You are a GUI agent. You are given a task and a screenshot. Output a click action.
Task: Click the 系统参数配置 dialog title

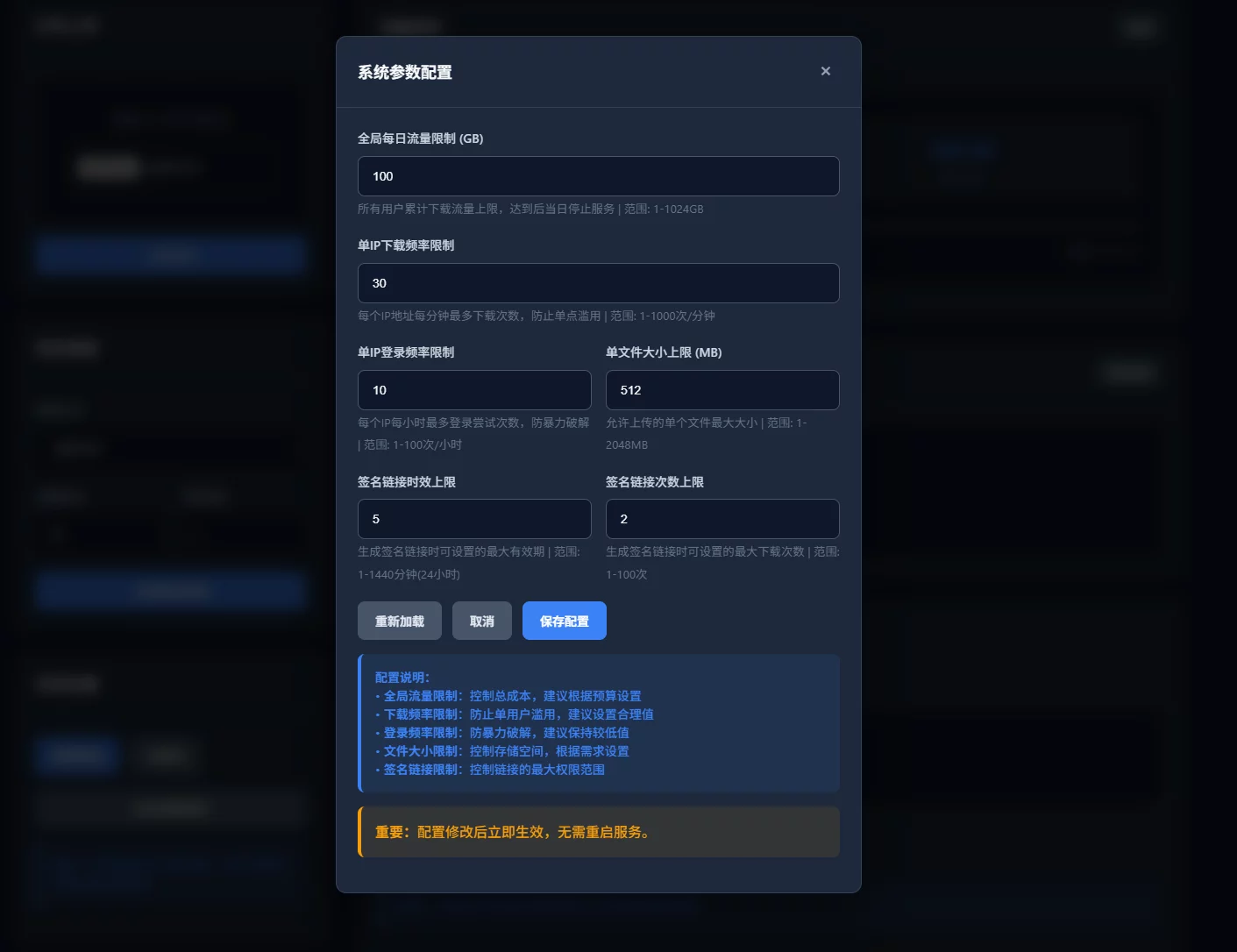pyautogui.click(x=405, y=72)
